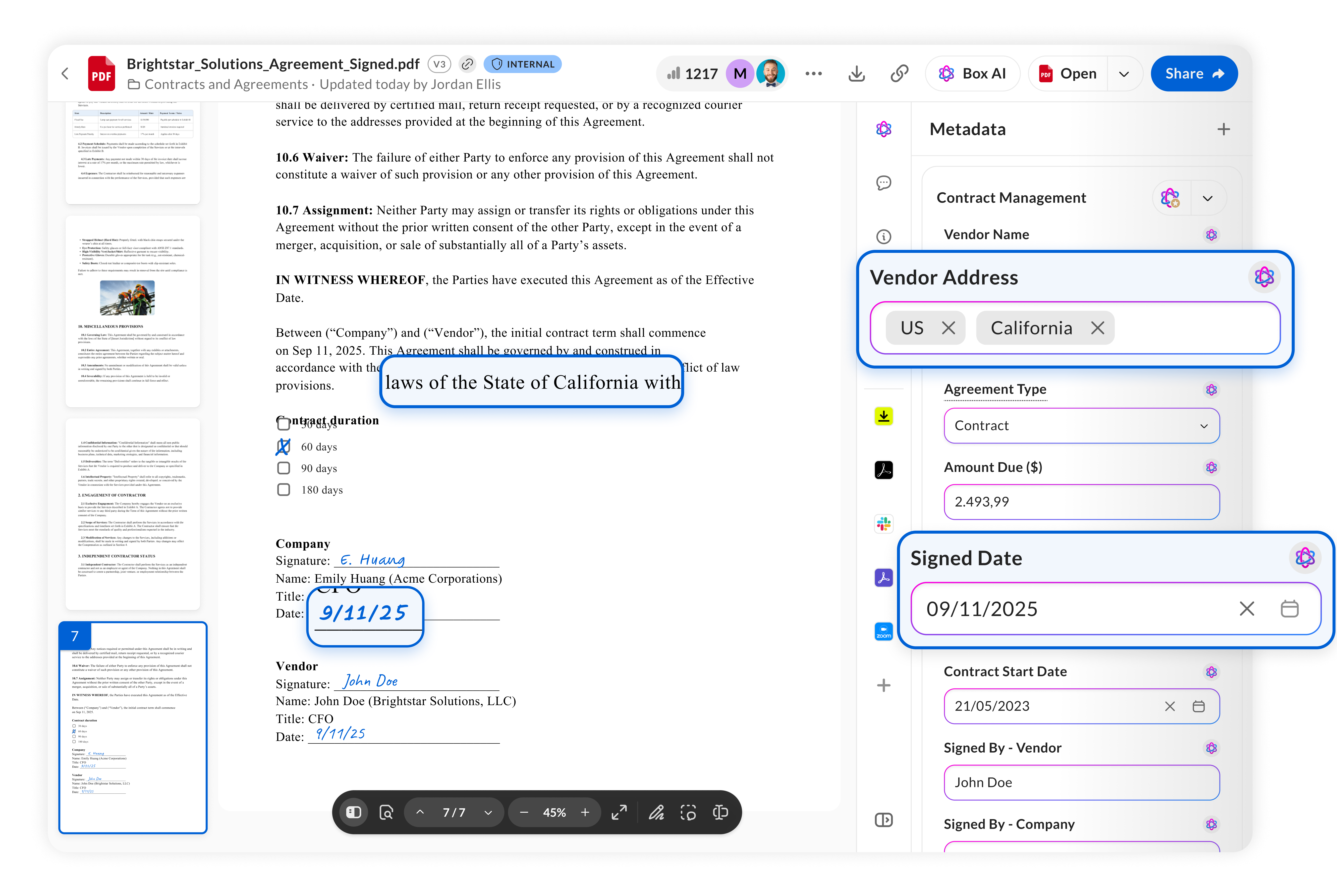1337x896 pixels.
Task: Open the V3 version history badge
Action: pyautogui.click(x=439, y=64)
